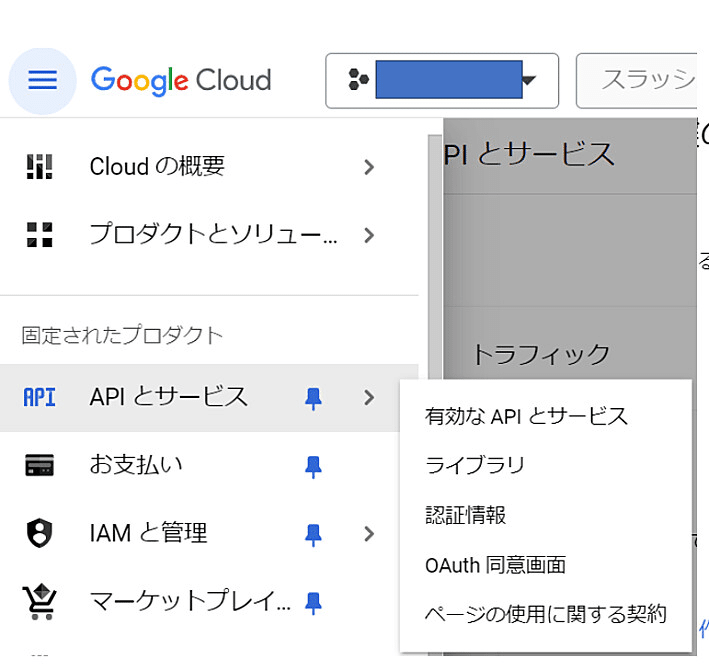Unpin IAM と管理 with its pin icon
This screenshot has width=709, height=670.
(313, 535)
